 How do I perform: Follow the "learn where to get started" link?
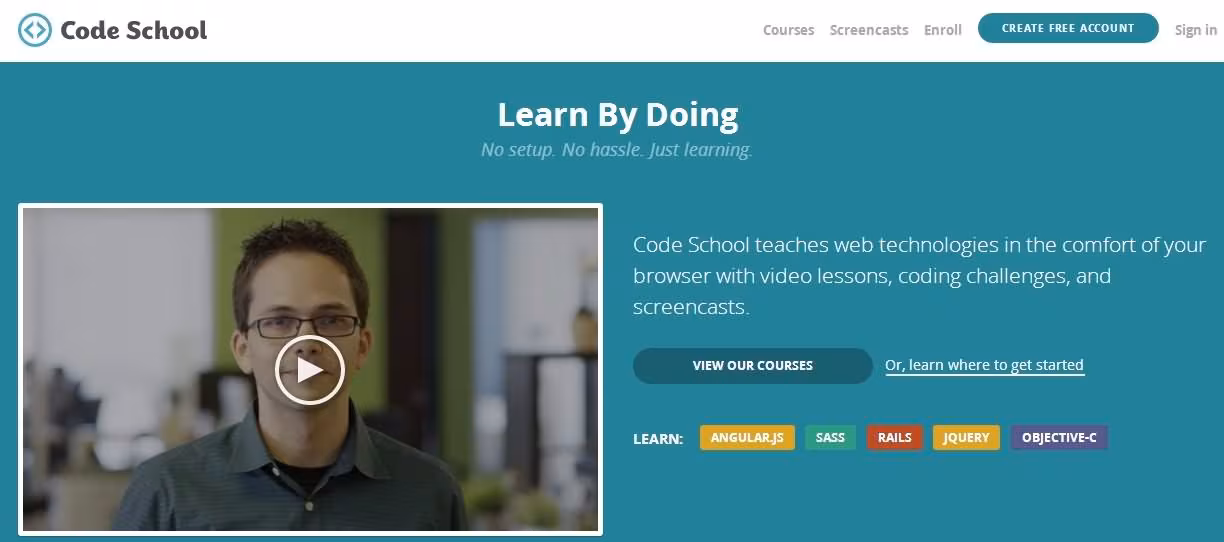click(x=984, y=365)
